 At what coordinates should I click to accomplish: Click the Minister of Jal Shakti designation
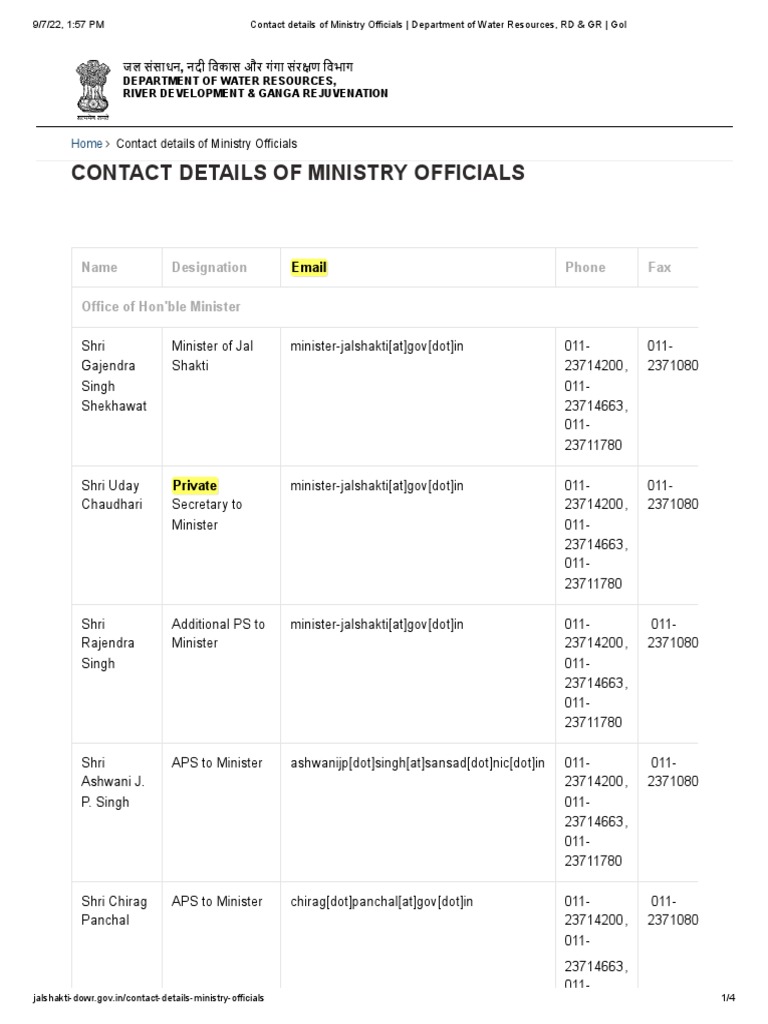[212, 356]
